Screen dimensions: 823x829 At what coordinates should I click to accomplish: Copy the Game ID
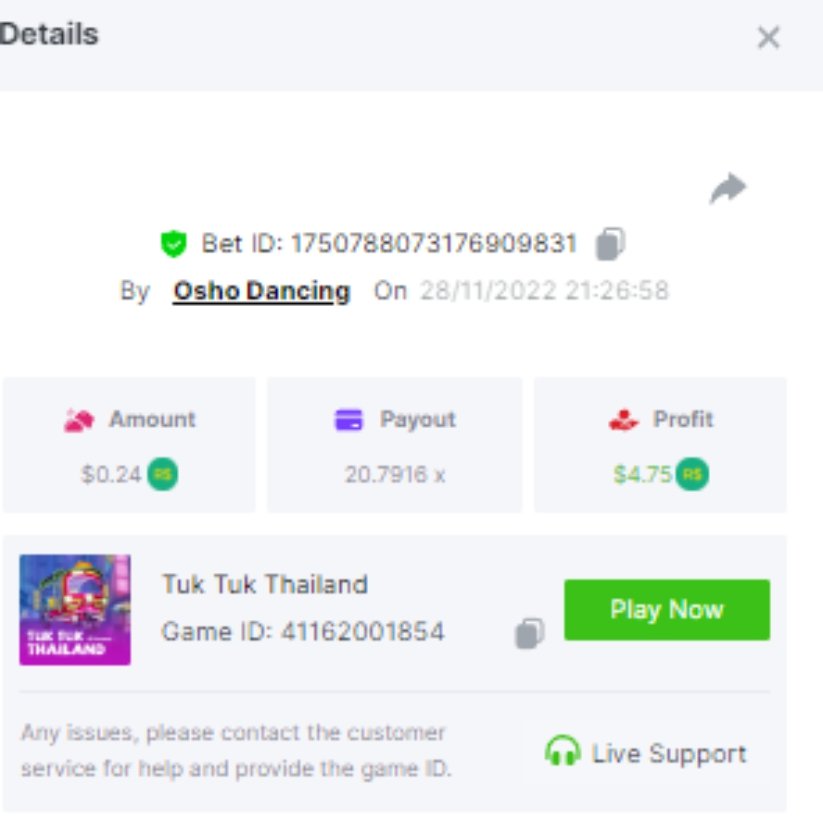coord(529,633)
